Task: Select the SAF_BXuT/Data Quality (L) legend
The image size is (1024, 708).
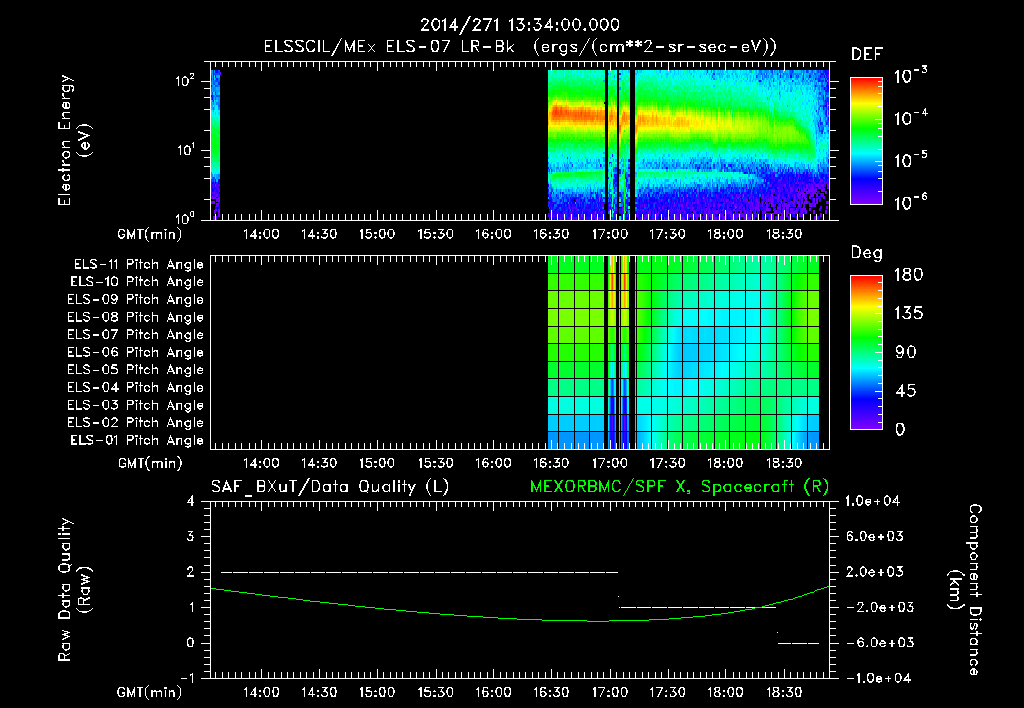Action: tap(330, 487)
